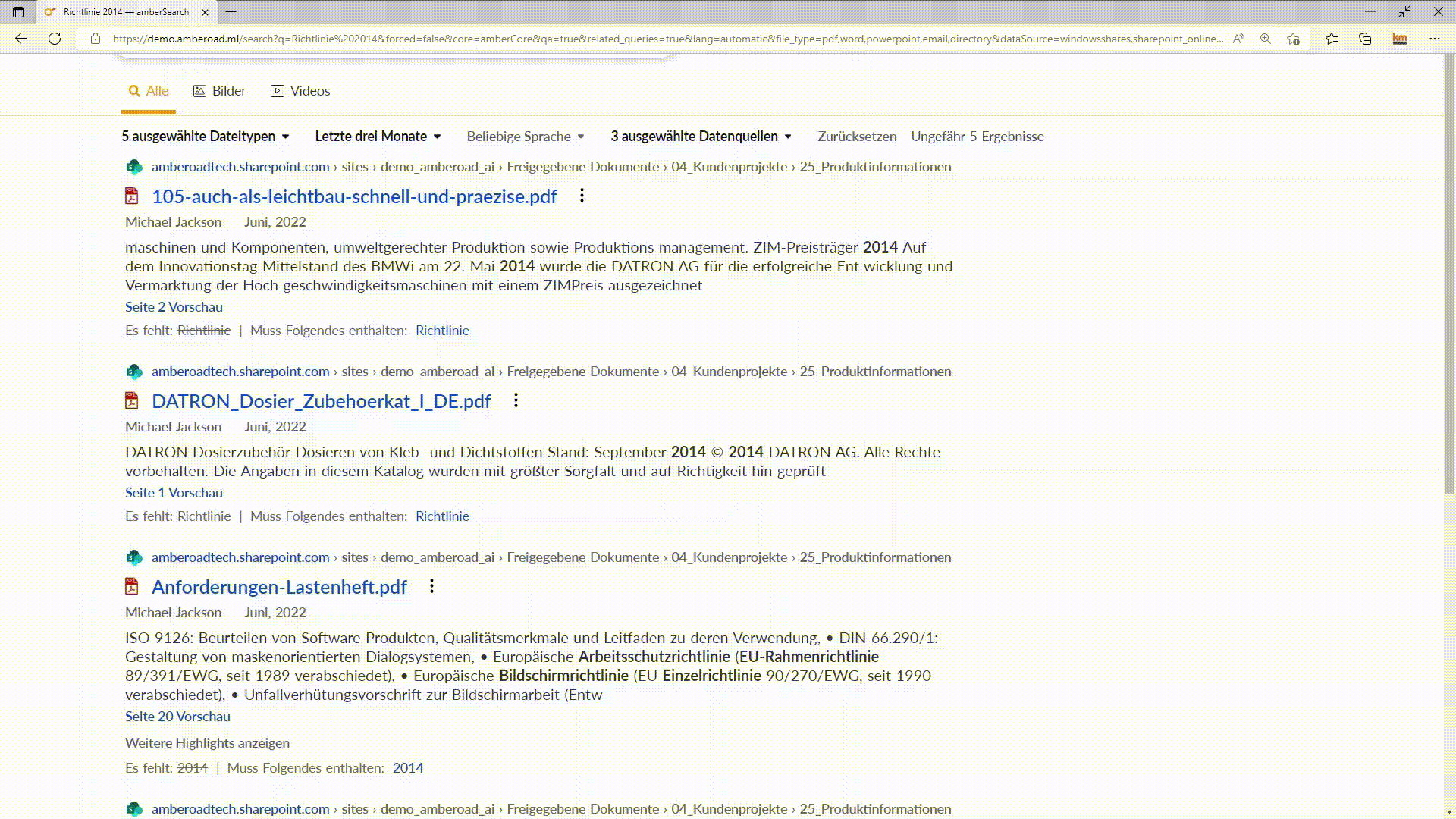The height and width of the screenshot is (819, 1456).
Task: Switch to the Videos tab
Action: [x=300, y=90]
